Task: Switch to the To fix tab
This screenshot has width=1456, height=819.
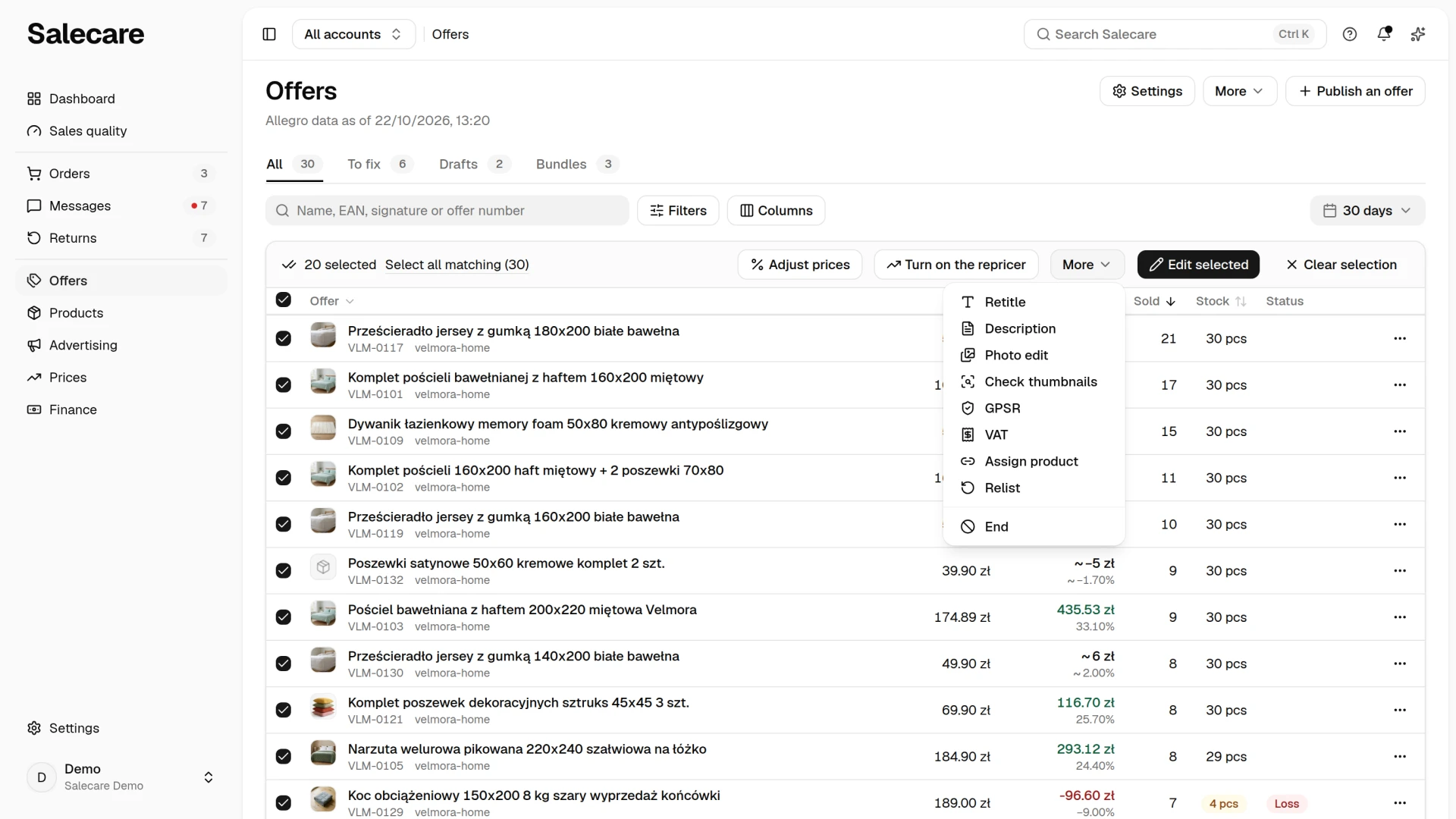Action: 380,164
